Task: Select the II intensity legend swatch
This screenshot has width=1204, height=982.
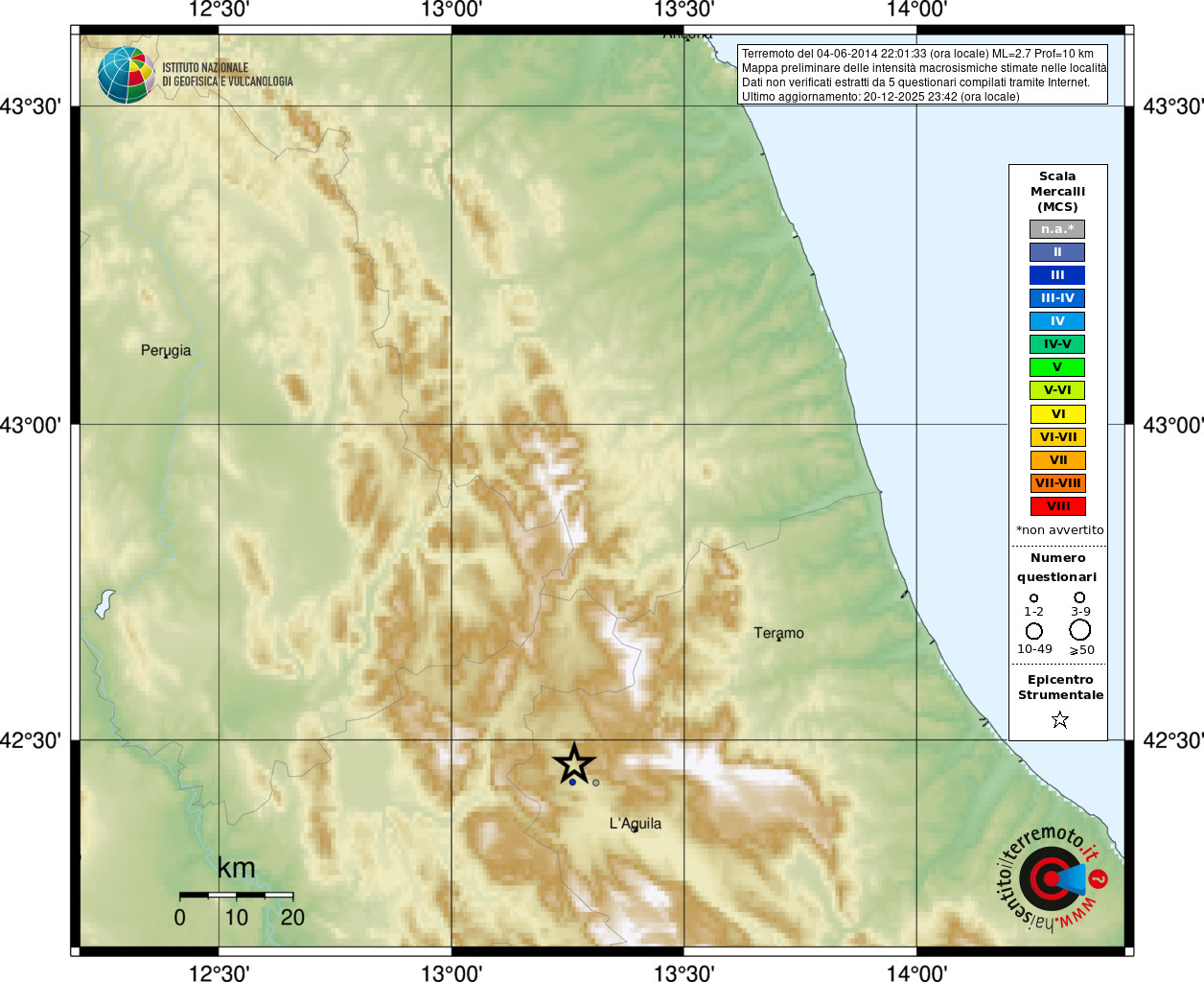Action: click(x=1057, y=252)
